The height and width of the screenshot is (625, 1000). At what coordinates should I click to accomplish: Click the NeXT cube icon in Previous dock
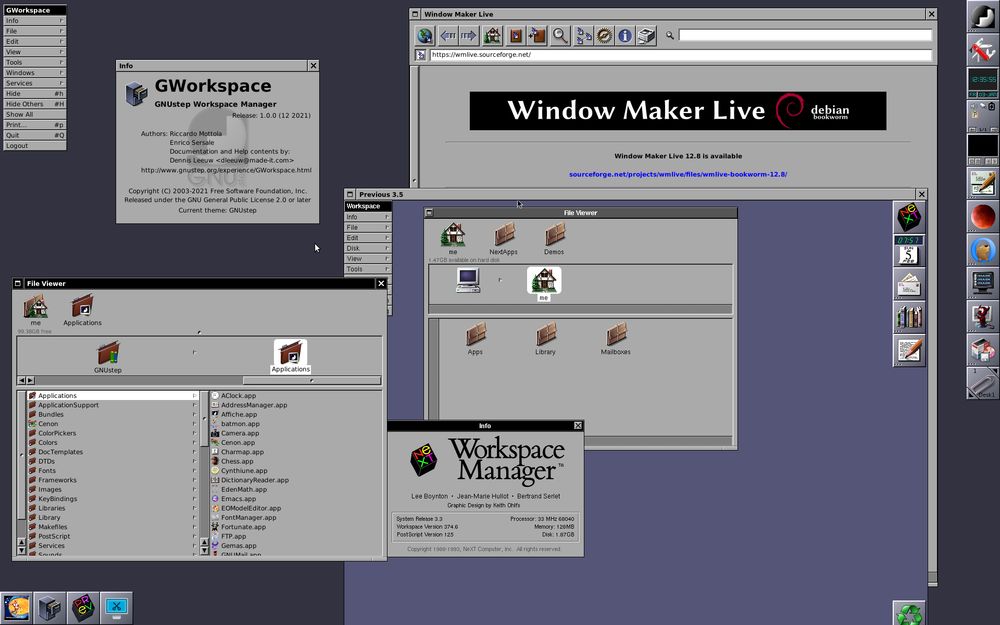909,217
